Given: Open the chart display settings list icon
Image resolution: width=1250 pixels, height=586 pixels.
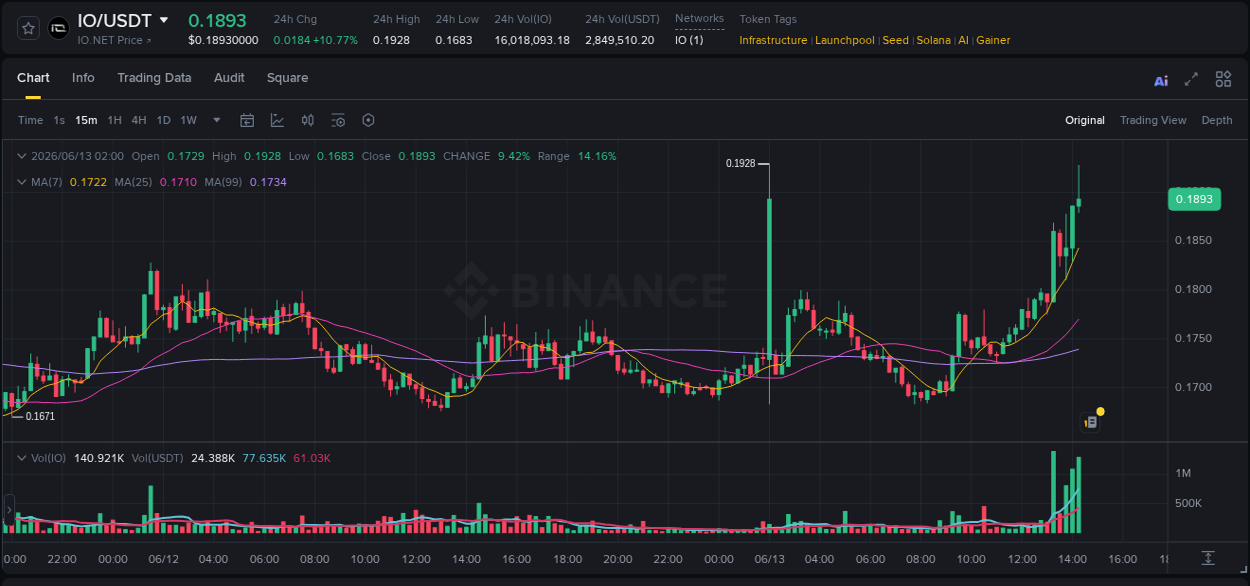Looking at the screenshot, I should coord(338,120).
